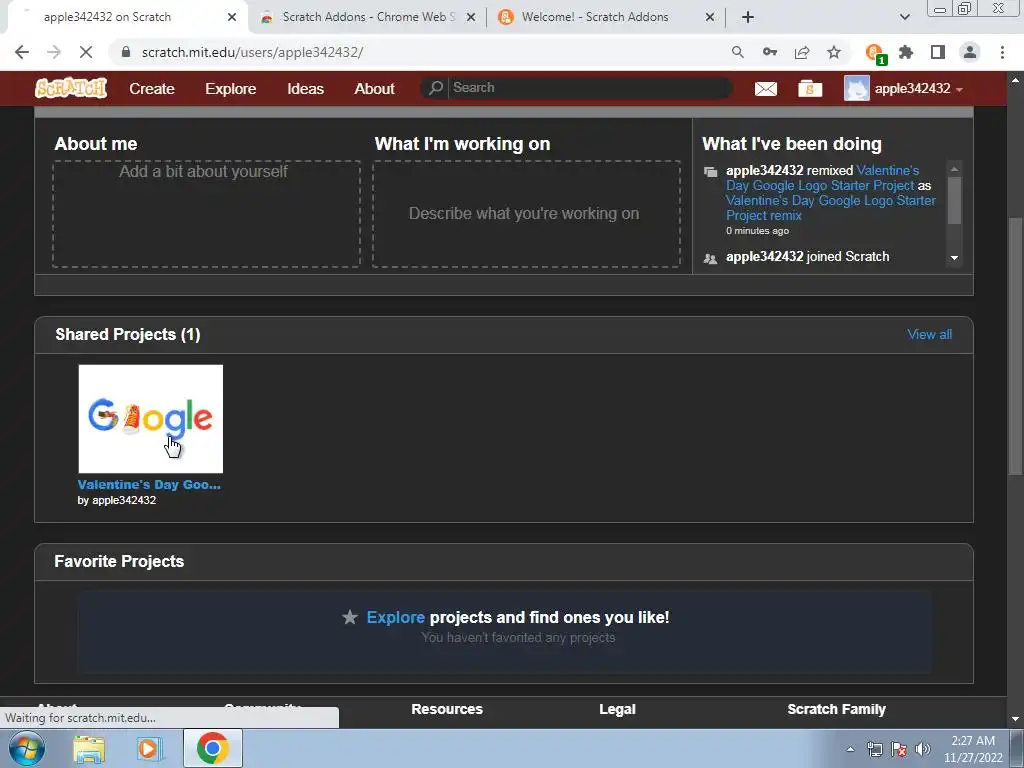Stop loading the page with X button

coord(86,52)
